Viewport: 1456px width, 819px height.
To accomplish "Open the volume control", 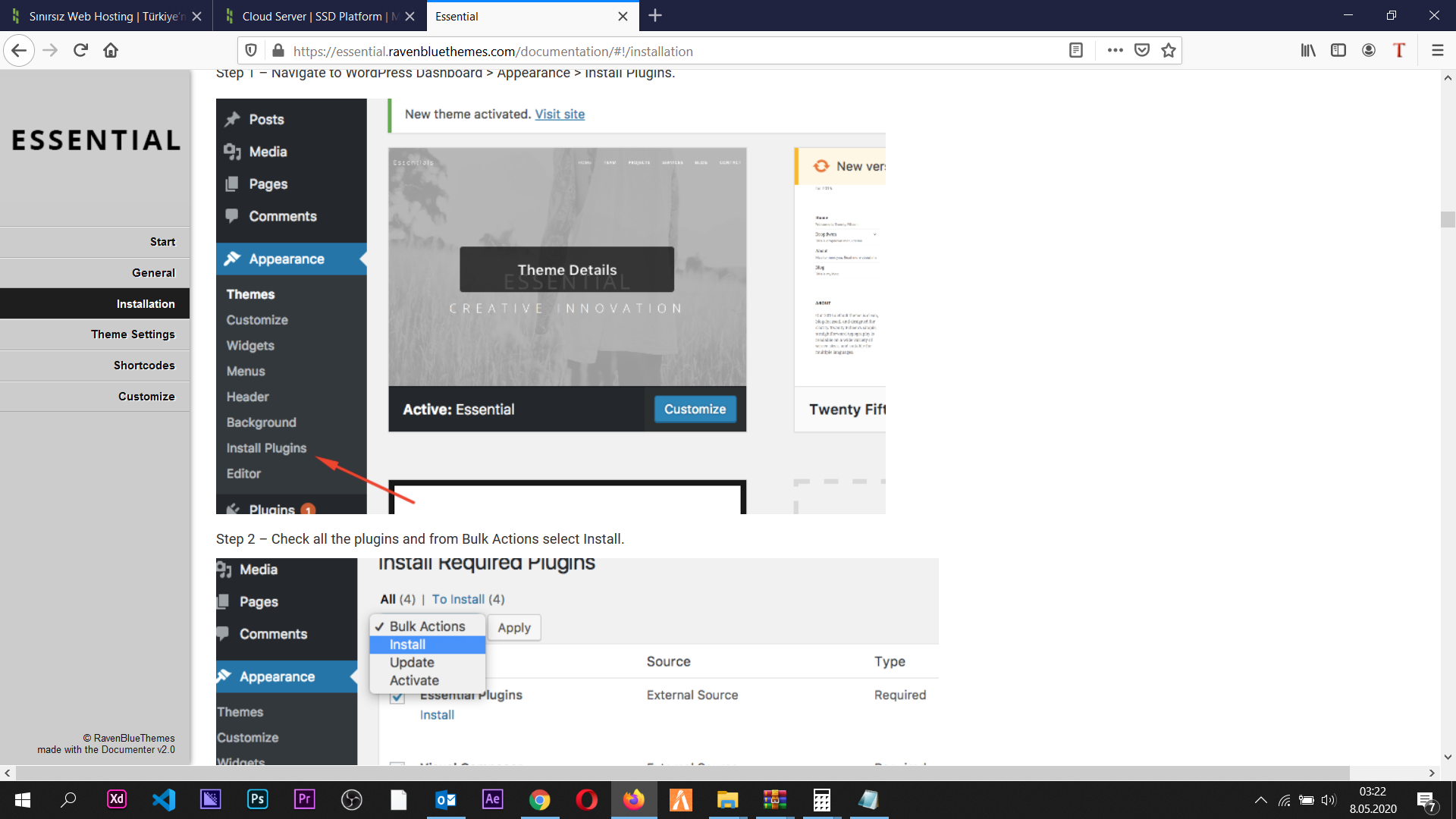I will point(1328,800).
